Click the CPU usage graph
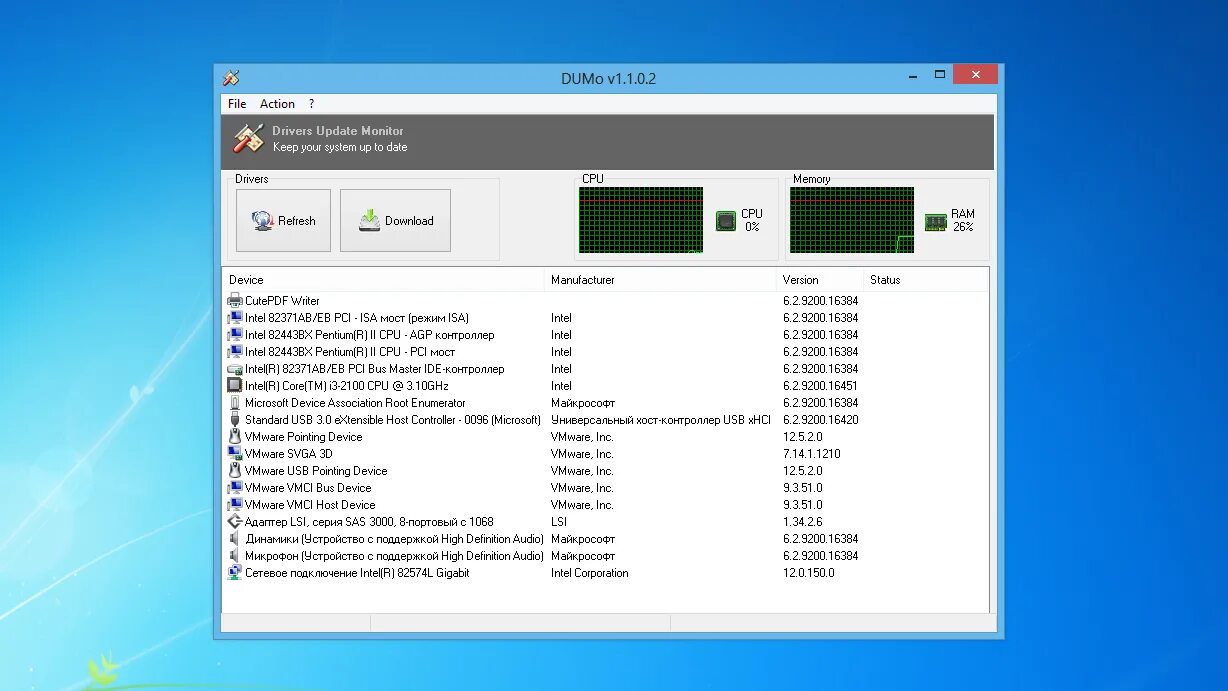 click(640, 220)
